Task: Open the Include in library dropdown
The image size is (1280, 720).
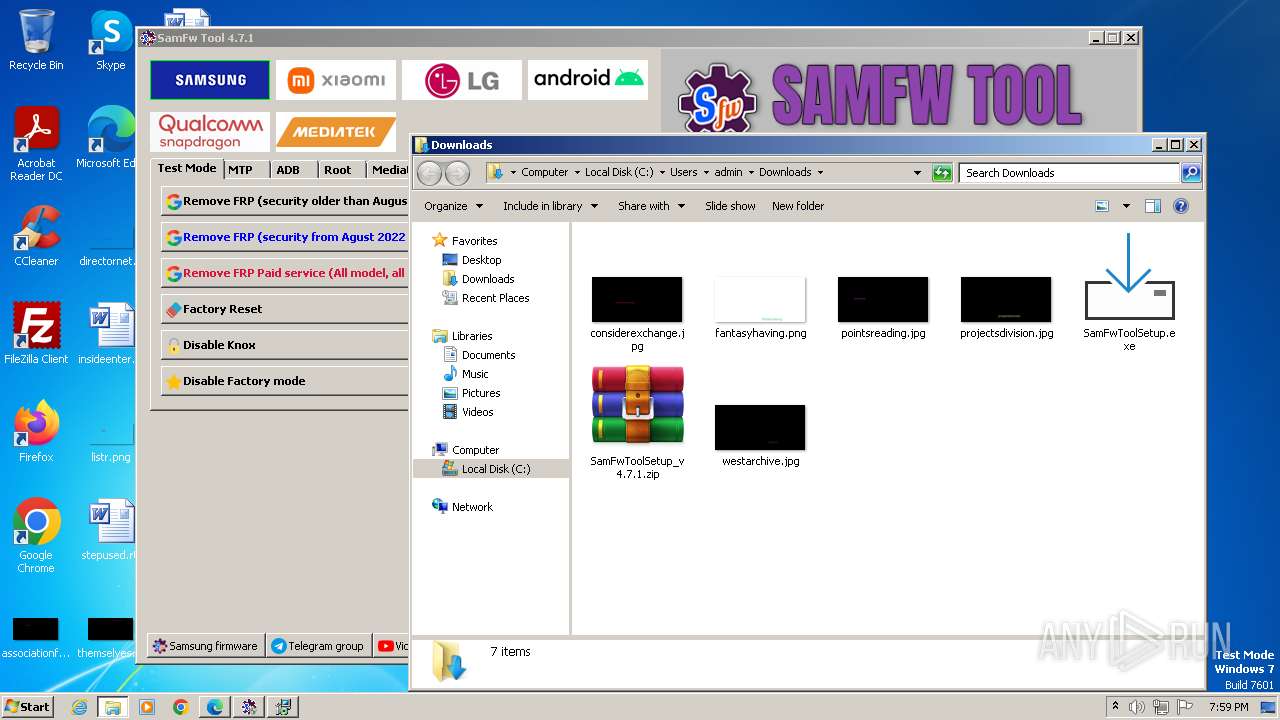Action: point(550,206)
